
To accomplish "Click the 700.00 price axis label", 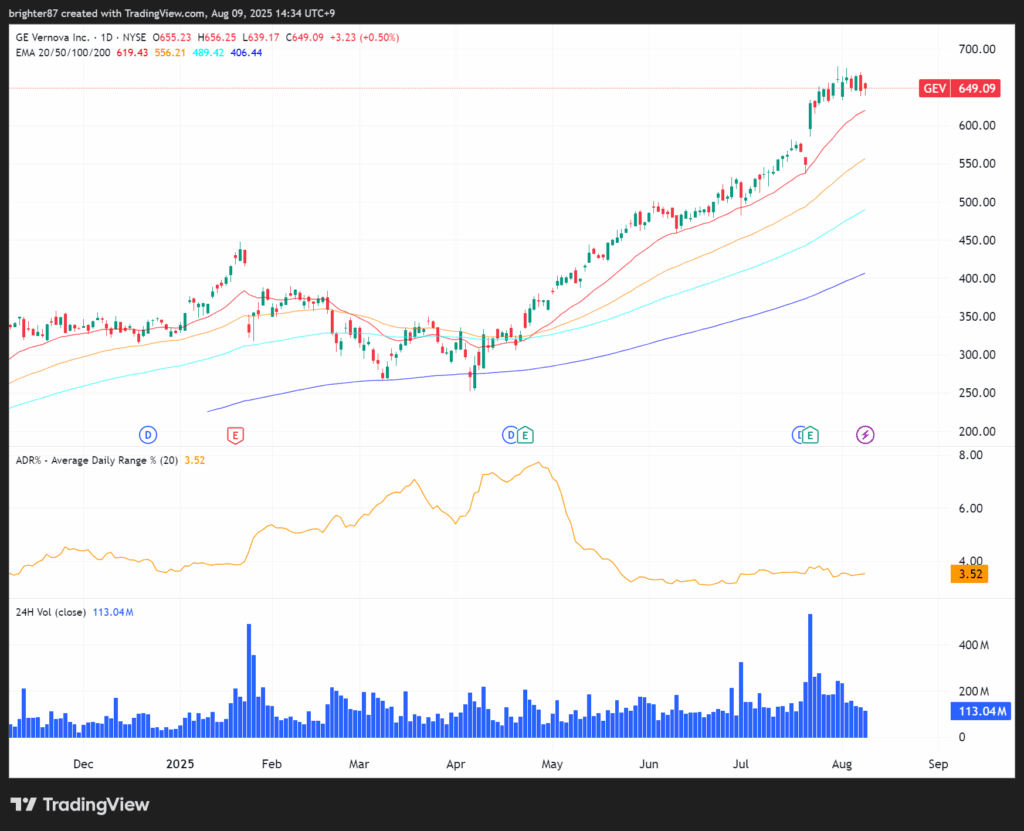I will 977,49.
